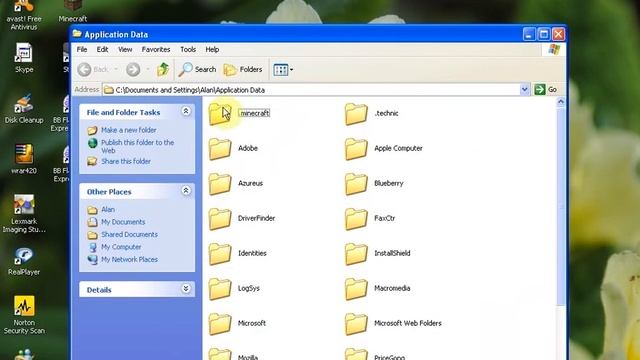Viewport: 640px width, 360px height.
Task: Select the Adobe folder icon
Action: point(220,149)
